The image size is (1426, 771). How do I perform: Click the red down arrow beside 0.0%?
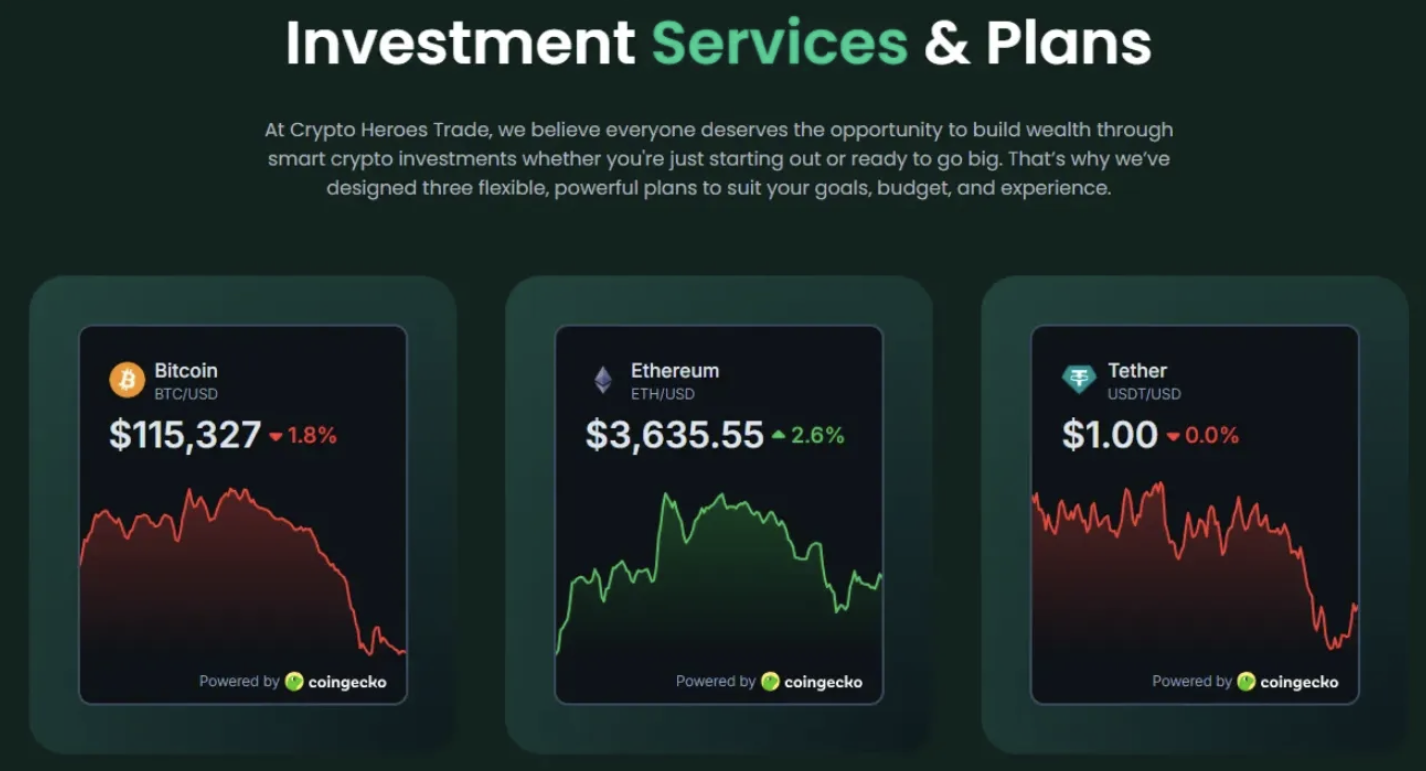(x=1173, y=437)
